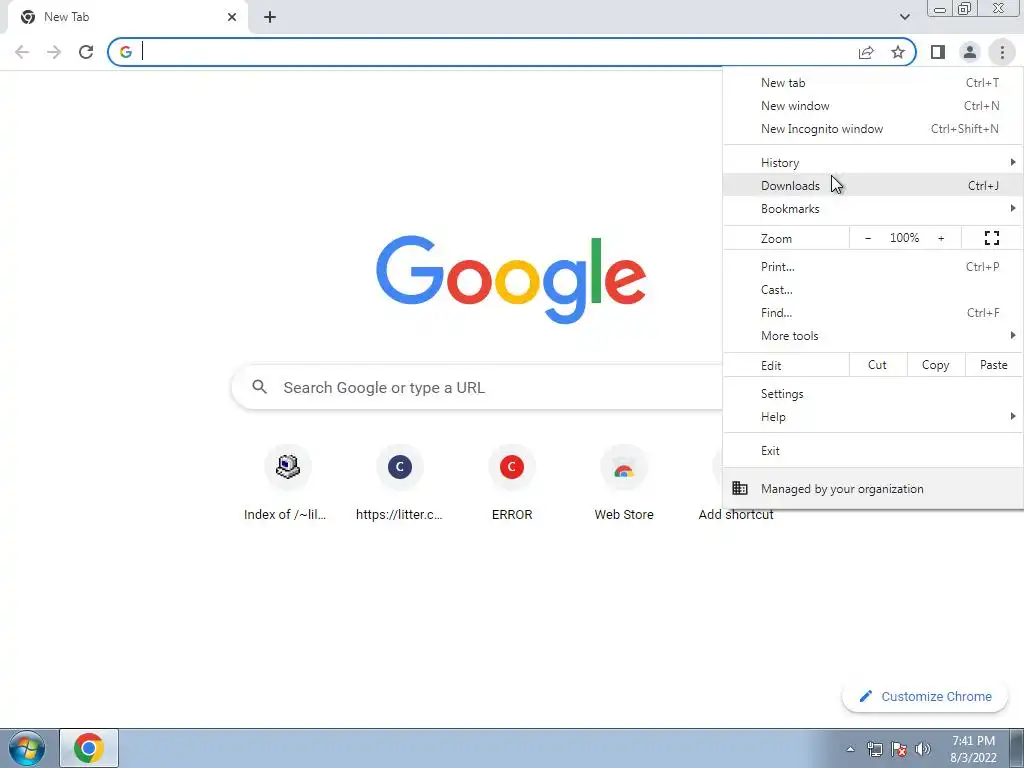Increase zoom with plus button
This screenshot has width=1024, height=768.
941,238
